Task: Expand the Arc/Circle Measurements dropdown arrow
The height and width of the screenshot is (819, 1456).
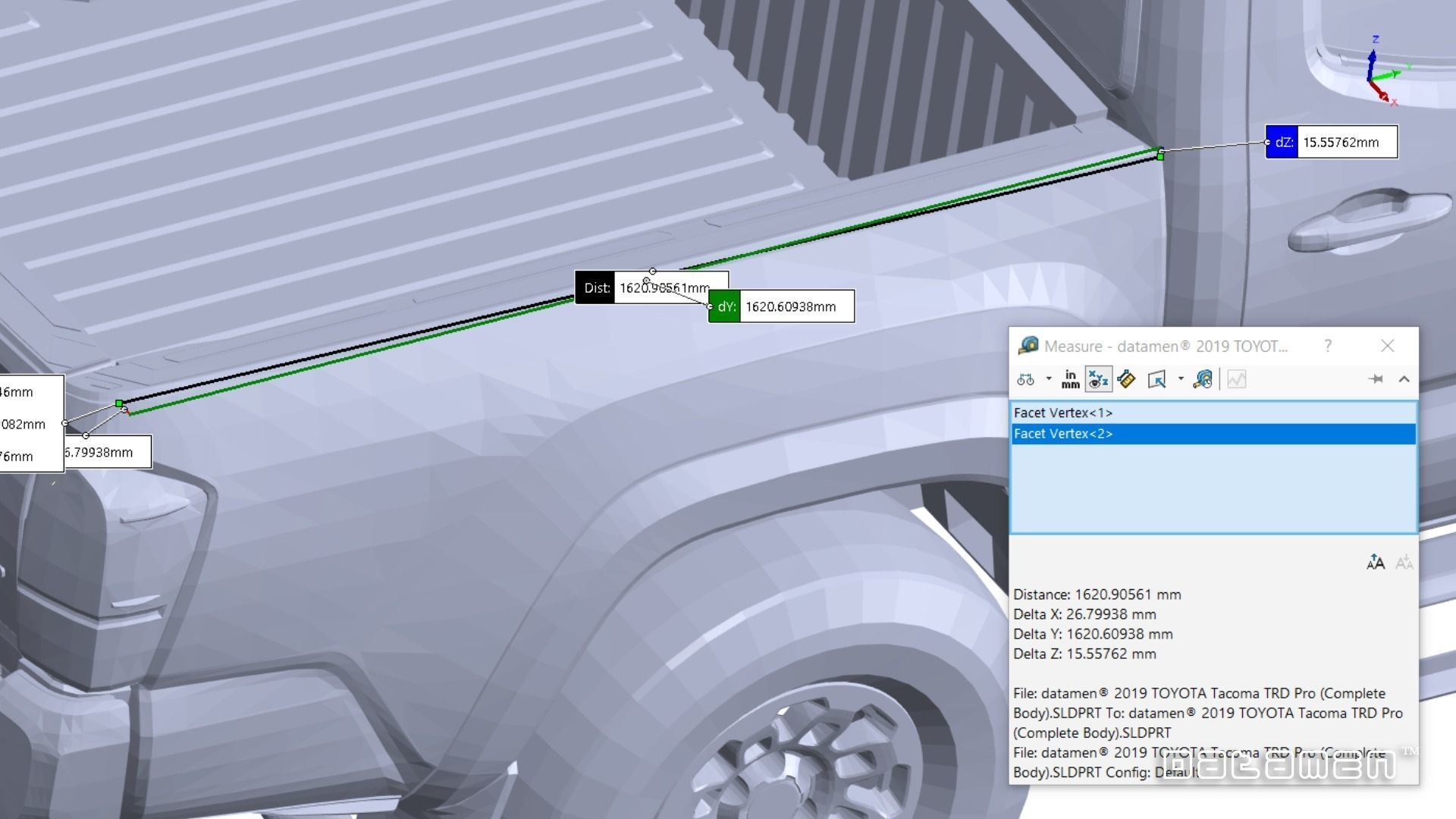Action: (1049, 379)
